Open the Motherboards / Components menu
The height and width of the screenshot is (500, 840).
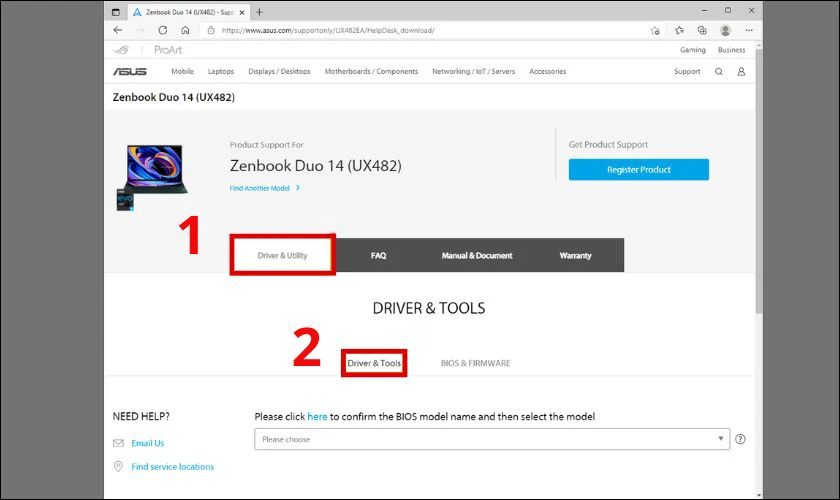pos(371,71)
